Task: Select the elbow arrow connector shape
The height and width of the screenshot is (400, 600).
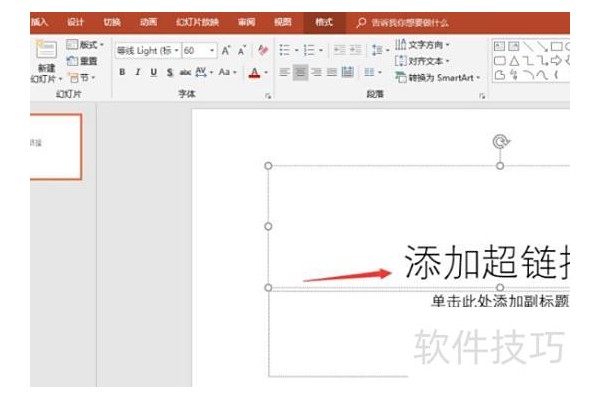Action: [542, 60]
